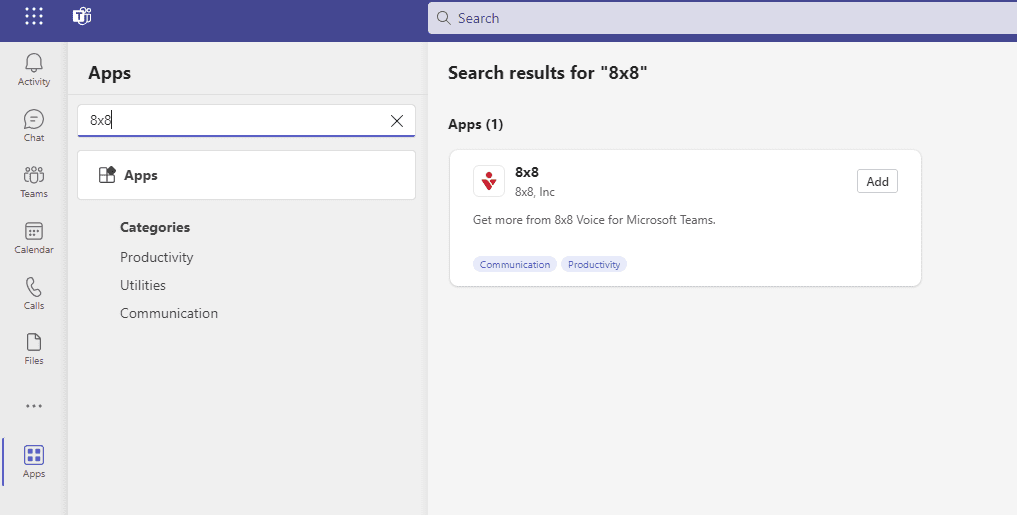The height and width of the screenshot is (515, 1017).
Task: Add the 8x8 app
Action: (877, 182)
